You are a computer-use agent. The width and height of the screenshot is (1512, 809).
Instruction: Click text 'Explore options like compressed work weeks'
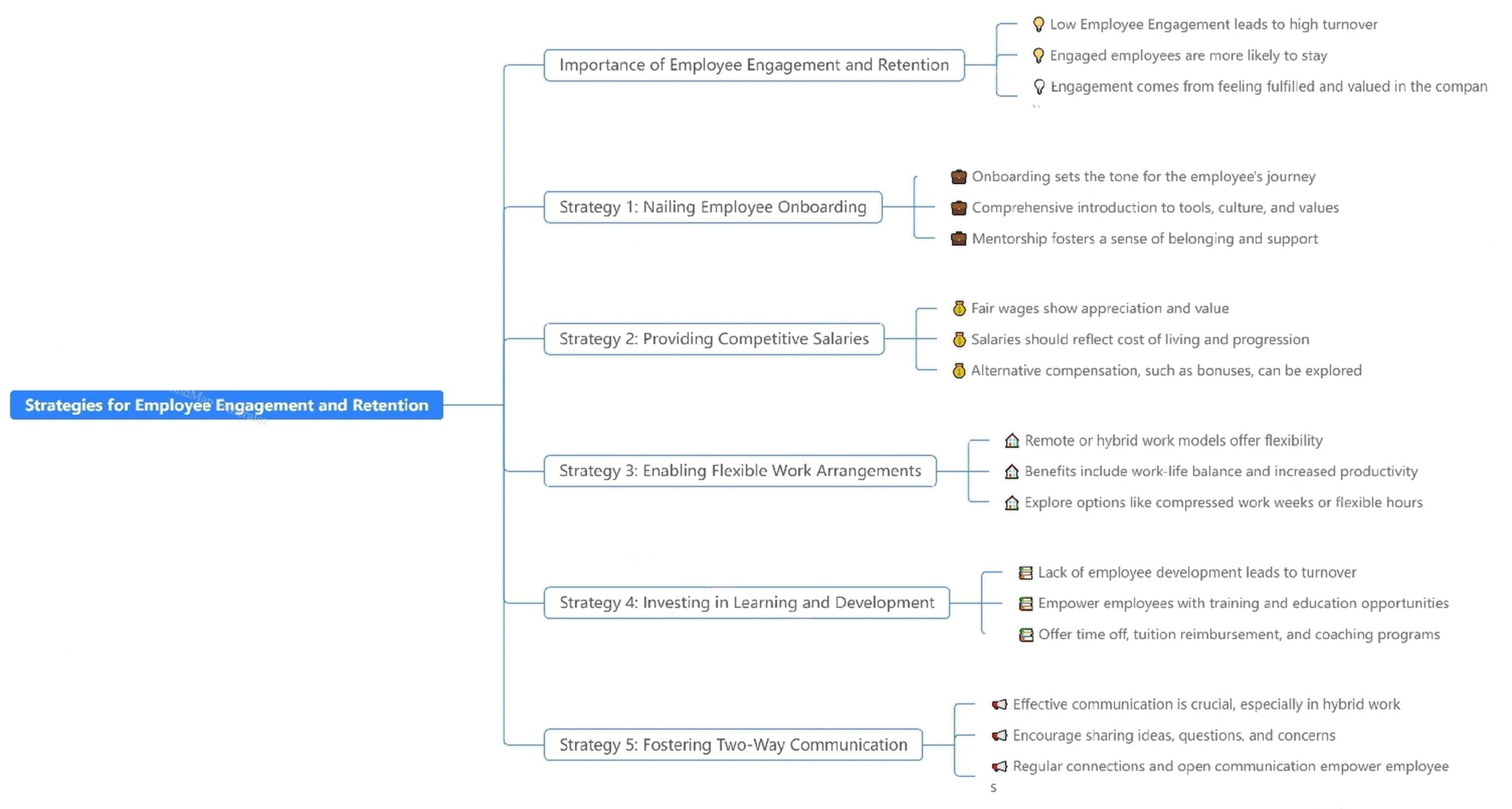(x=1169, y=503)
